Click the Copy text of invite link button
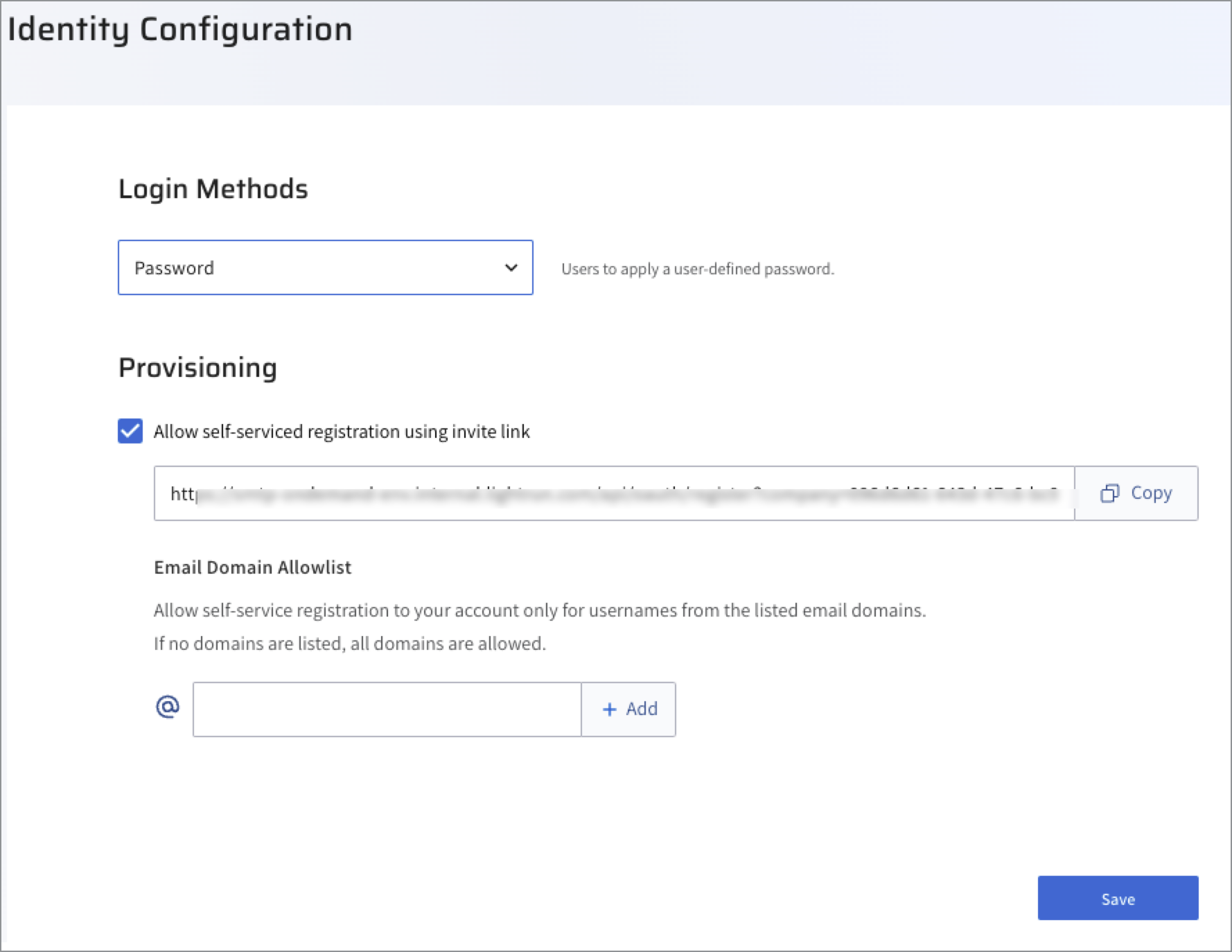This screenshot has height=952, width=1232. pos(1151,493)
